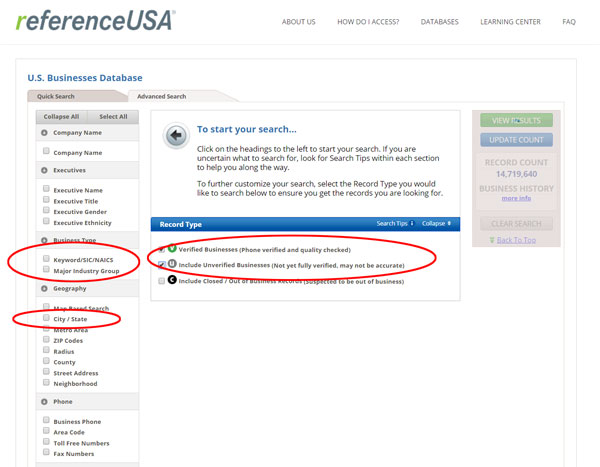The height and width of the screenshot is (467, 600).
Task: Check the Major Industry Group checkbox
Action: (x=46, y=269)
